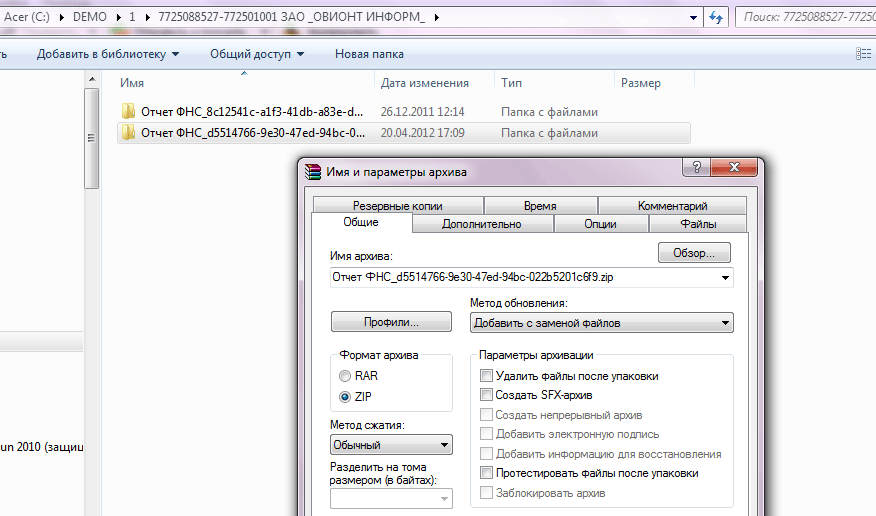The height and width of the screenshot is (516, 876).
Task: Check Создать SFX-архив option
Action: (487, 395)
